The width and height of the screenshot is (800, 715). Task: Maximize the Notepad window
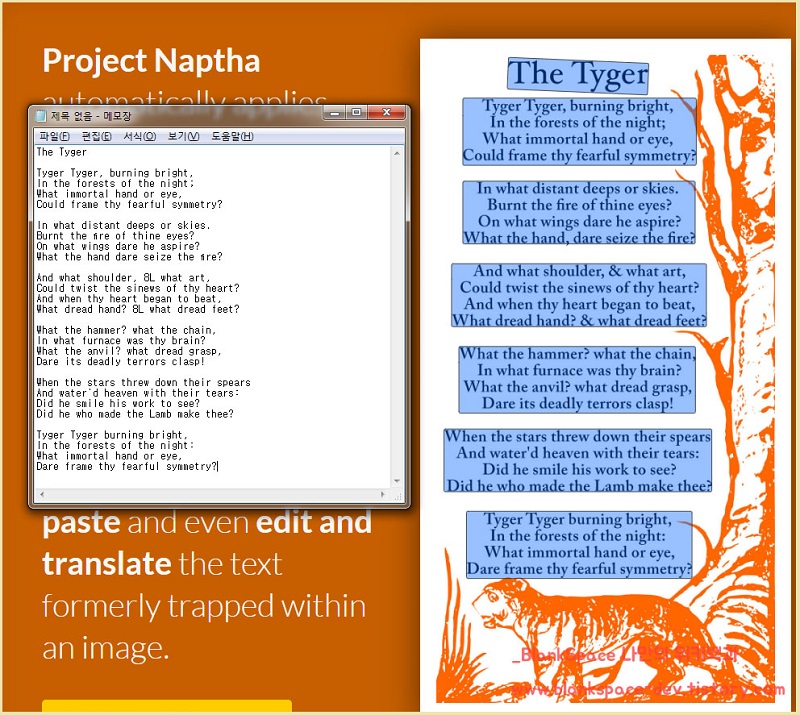(x=357, y=112)
